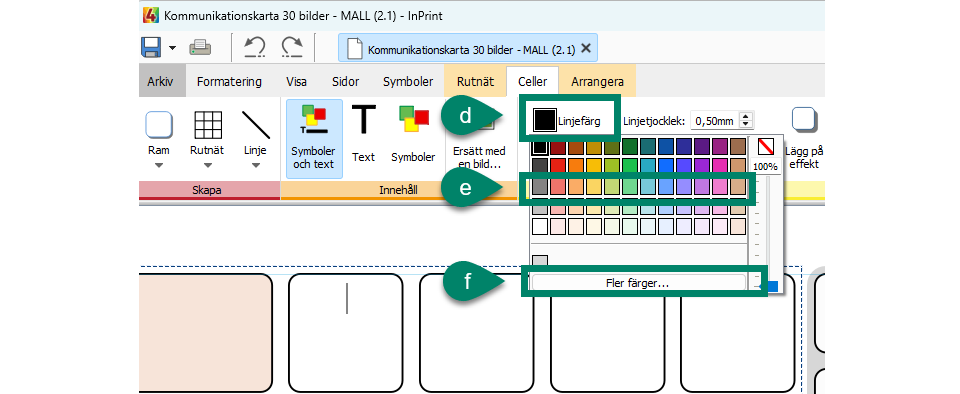This screenshot has width=960, height=394.
Task: Click Ersätt med en bild
Action: [479, 157]
